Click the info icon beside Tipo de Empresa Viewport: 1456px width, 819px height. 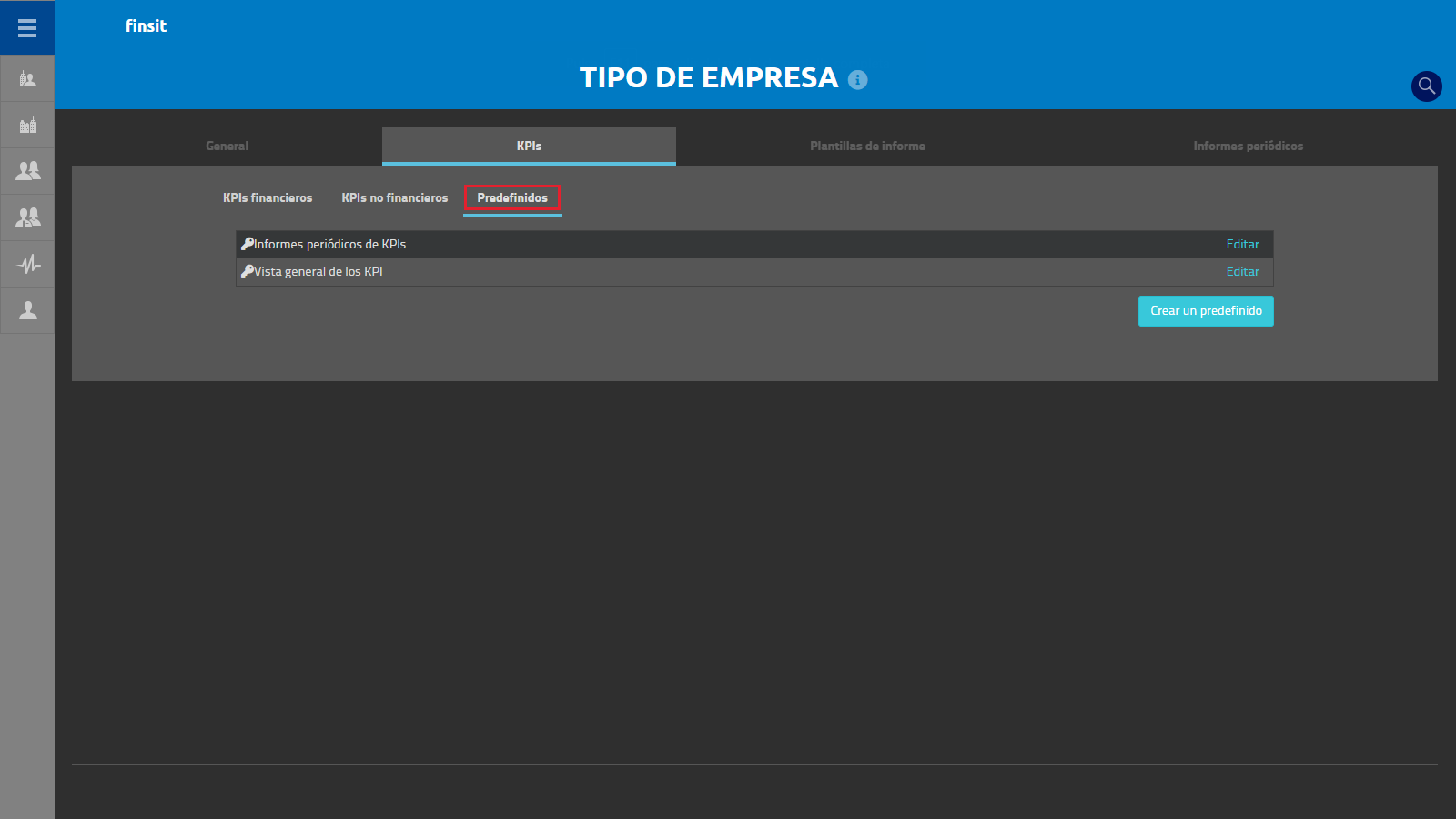tap(857, 80)
